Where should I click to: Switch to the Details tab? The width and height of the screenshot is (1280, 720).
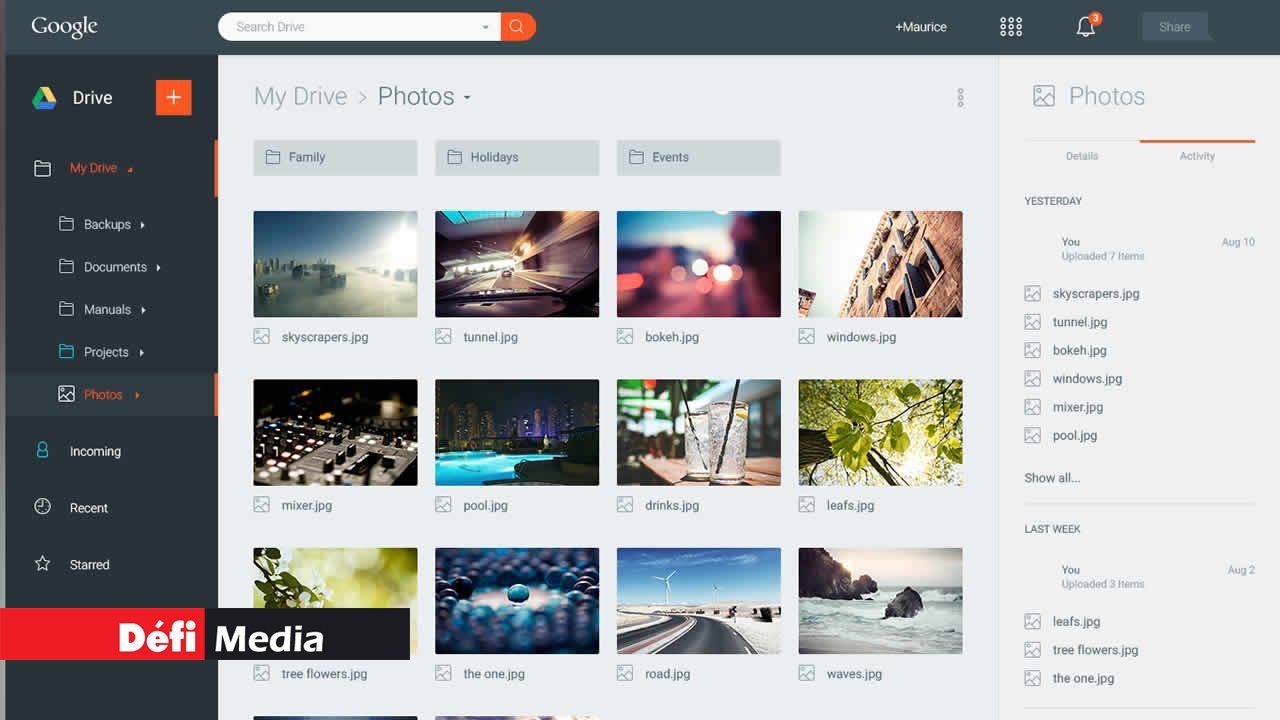pos(1081,156)
